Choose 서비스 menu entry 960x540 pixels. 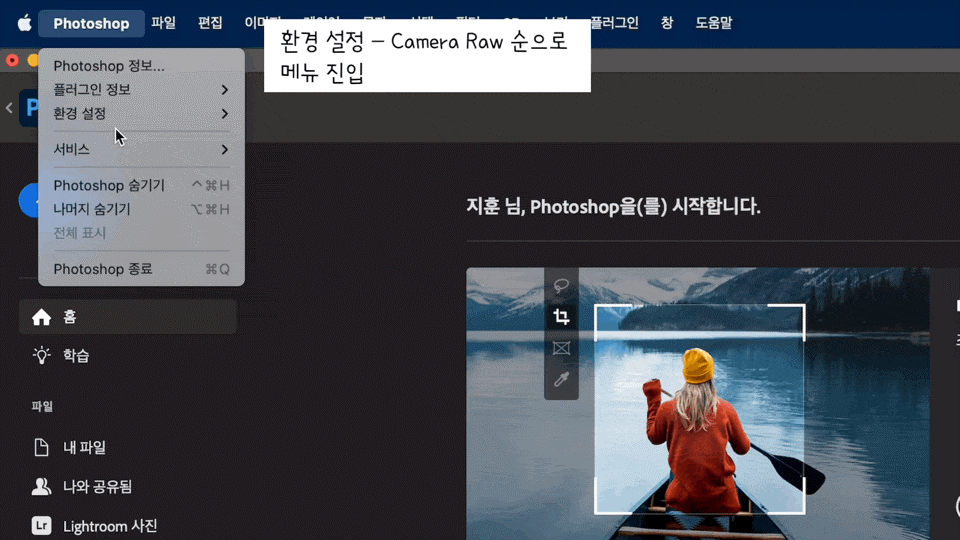click(x=141, y=149)
